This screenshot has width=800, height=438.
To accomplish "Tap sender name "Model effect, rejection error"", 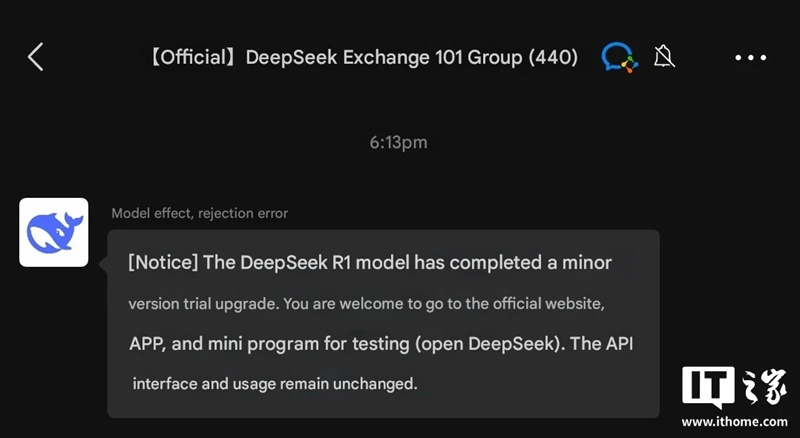I will coord(199,213).
